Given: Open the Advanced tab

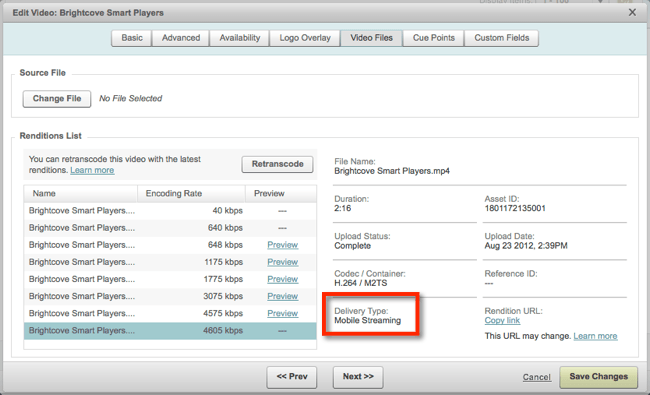Looking at the screenshot, I should coord(181,38).
